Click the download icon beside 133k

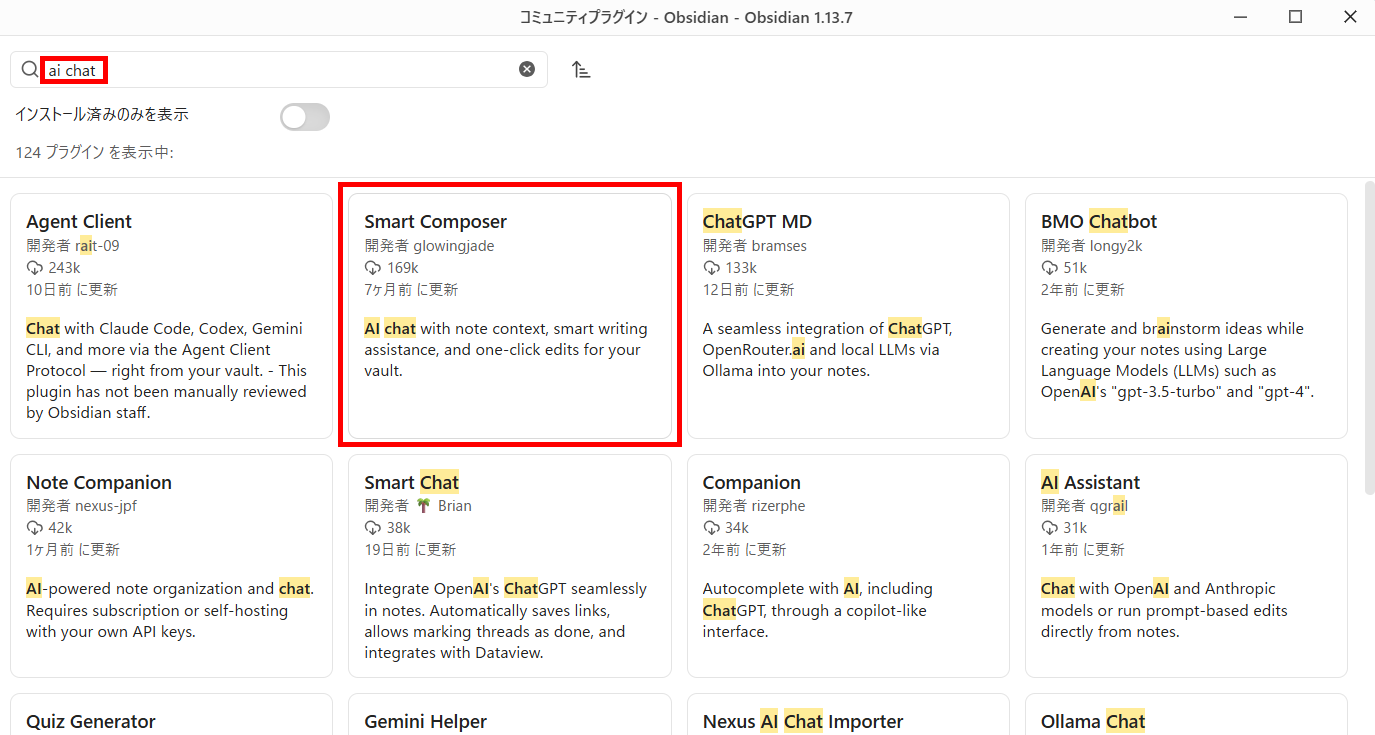(711, 268)
